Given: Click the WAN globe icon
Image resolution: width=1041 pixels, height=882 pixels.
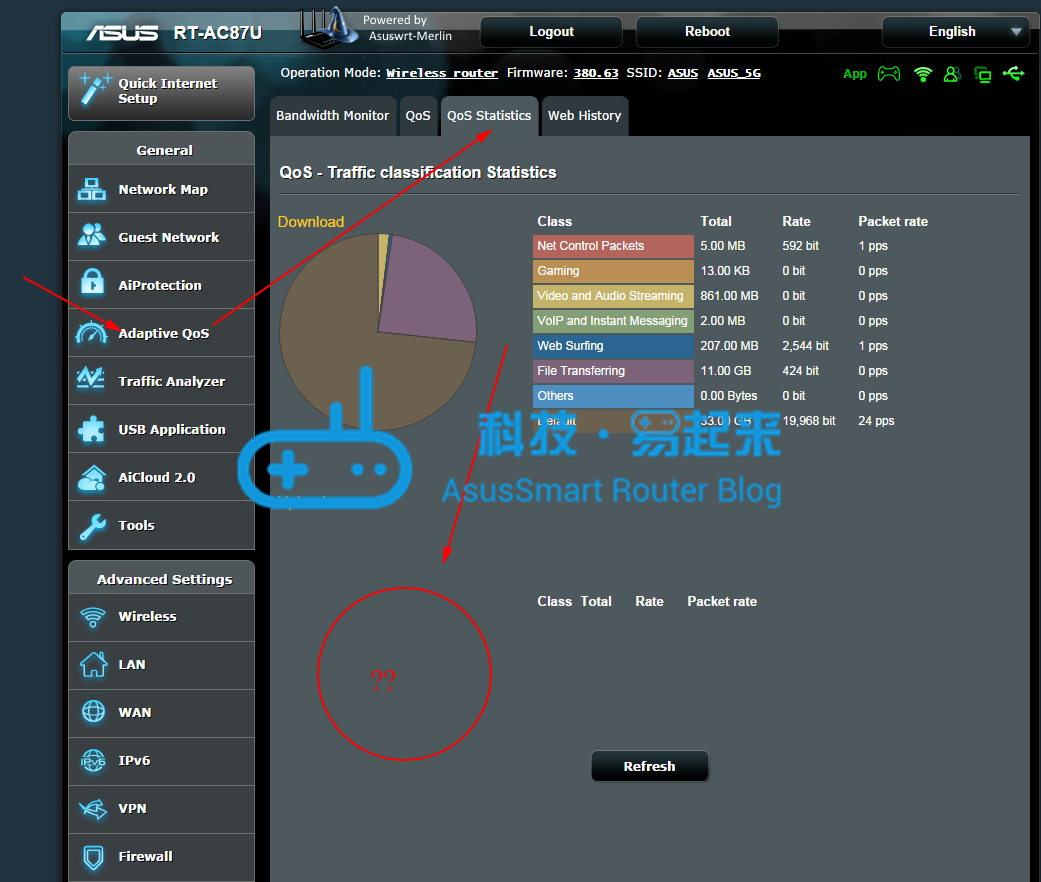Looking at the screenshot, I should [93, 711].
